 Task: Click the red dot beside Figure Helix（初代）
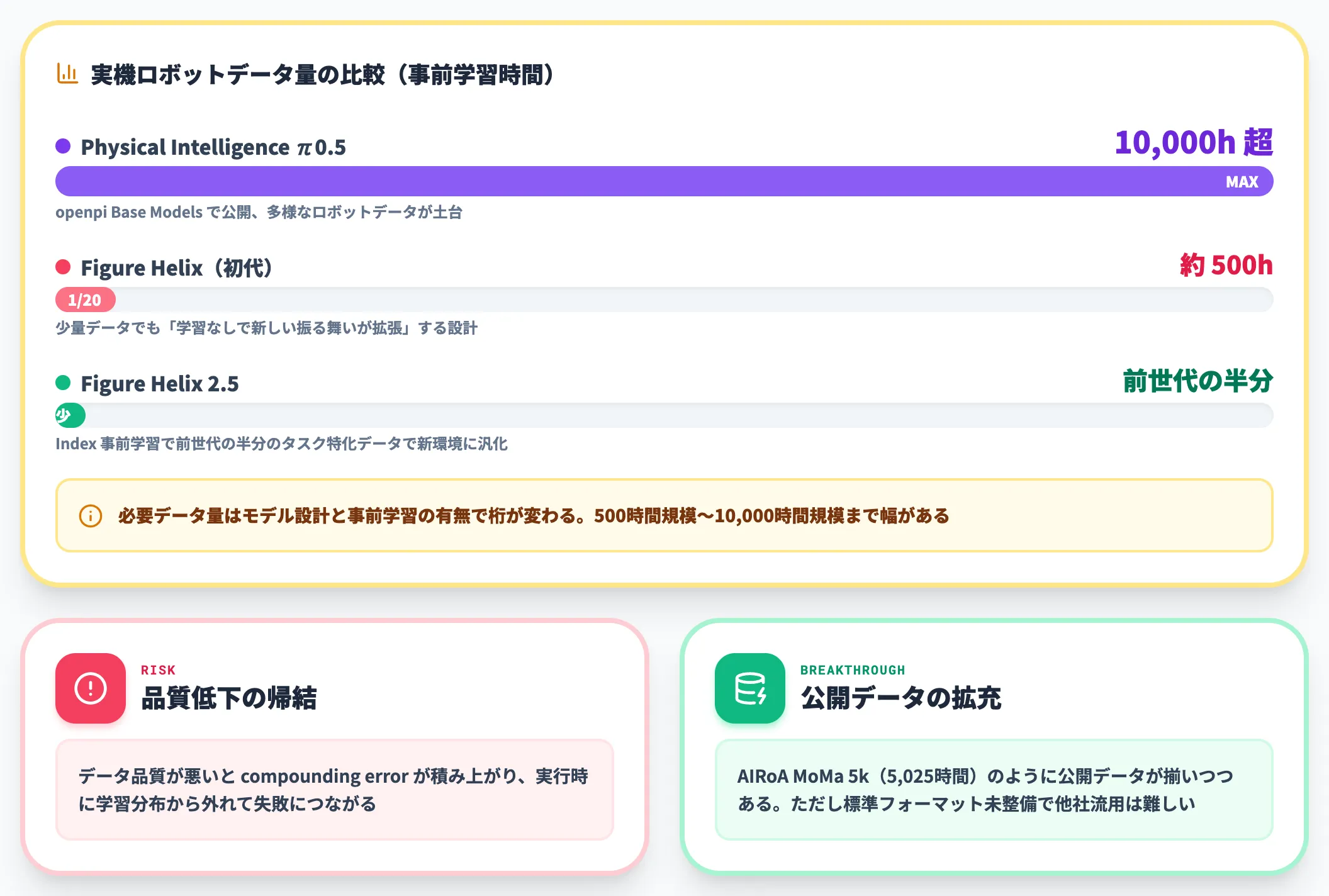pos(63,267)
